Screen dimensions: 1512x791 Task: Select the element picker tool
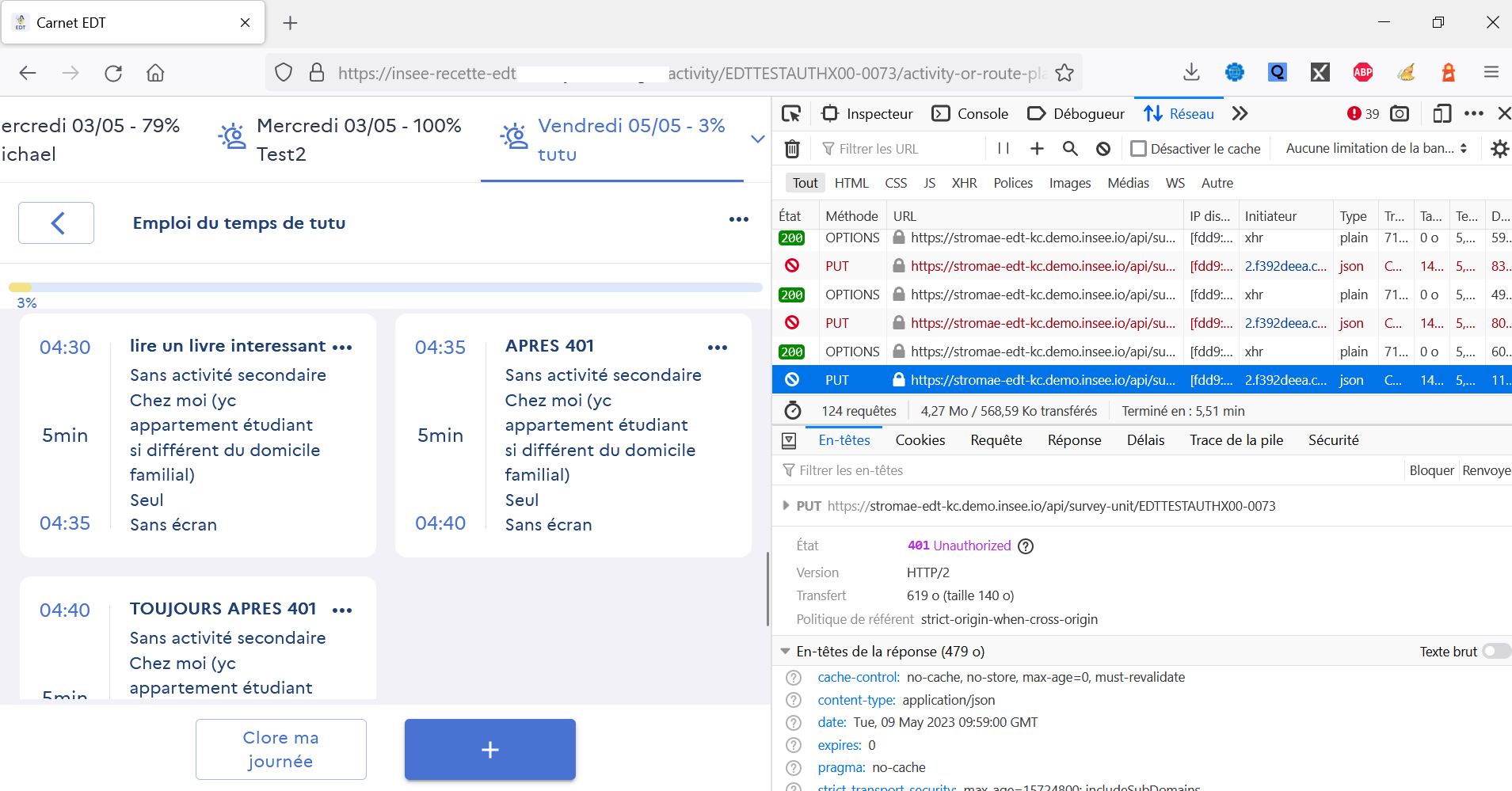click(x=790, y=113)
